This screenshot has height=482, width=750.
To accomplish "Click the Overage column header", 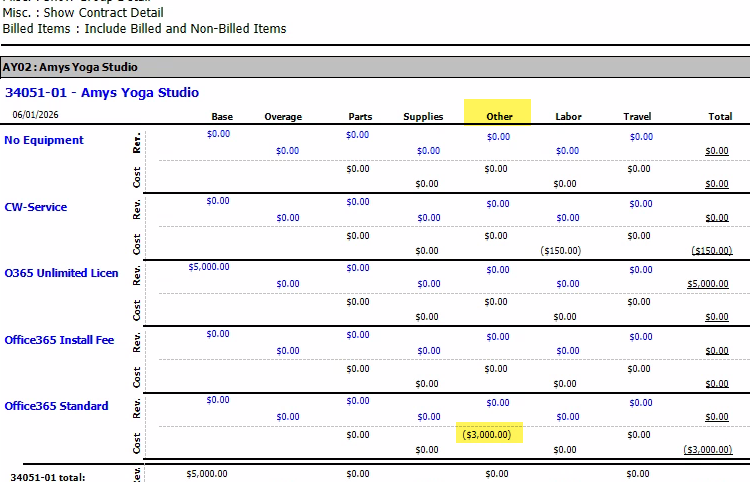I will [x=283, y=117].
